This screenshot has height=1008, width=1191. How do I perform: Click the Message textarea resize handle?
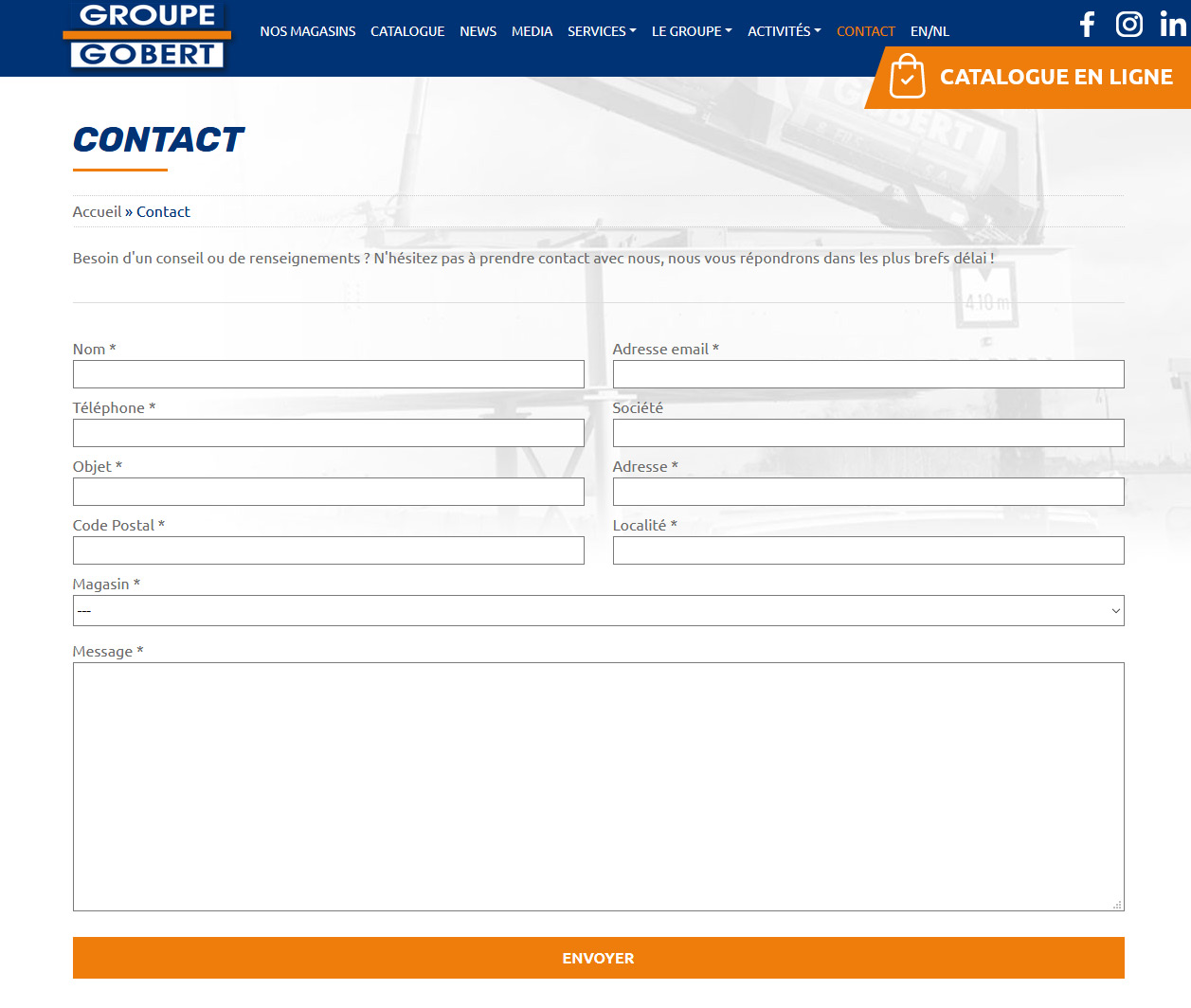(x=1117, y=905)
